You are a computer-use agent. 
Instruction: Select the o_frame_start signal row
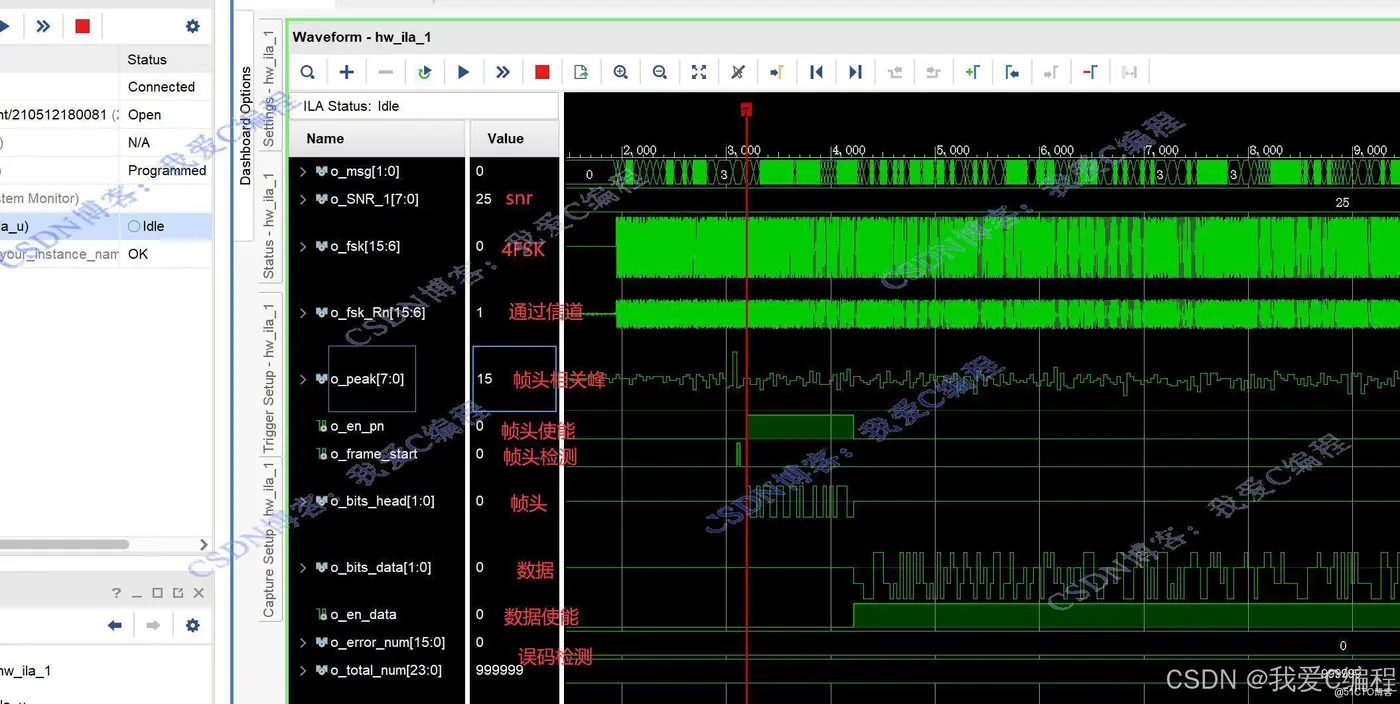click(378, 454)
